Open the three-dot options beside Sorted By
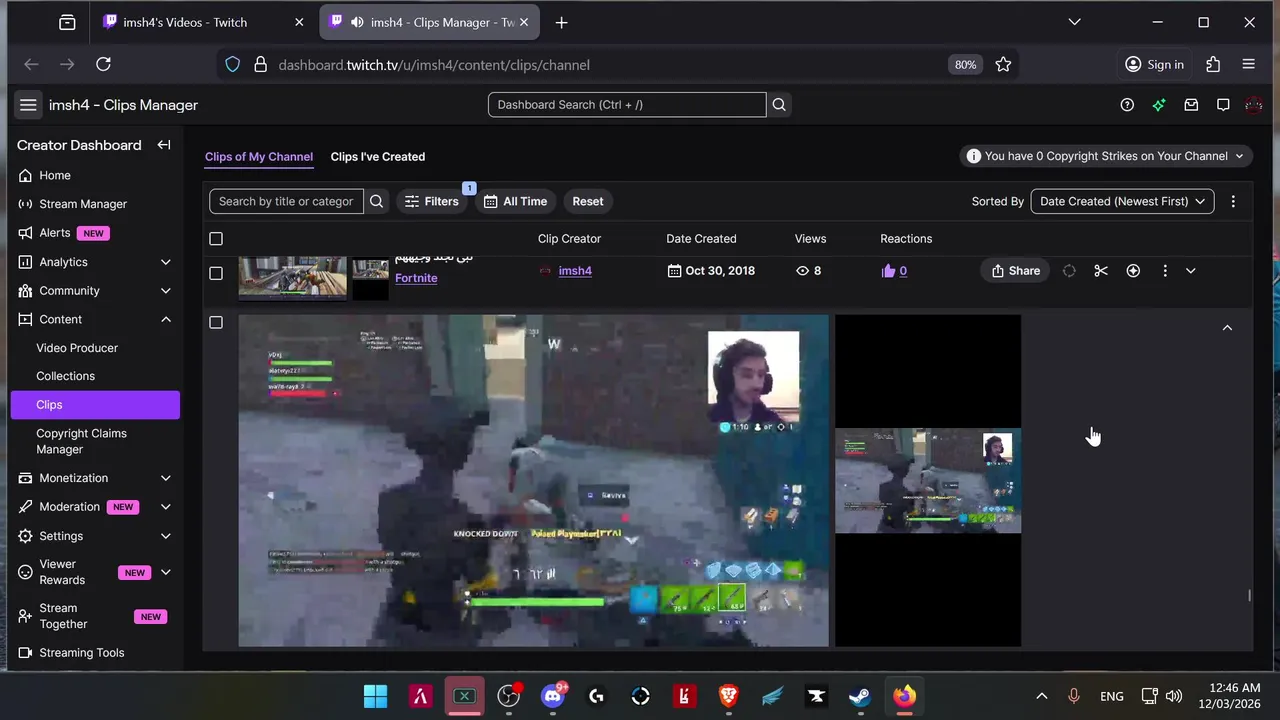Screen dimensions: 1280x720 pos(1233,201)
